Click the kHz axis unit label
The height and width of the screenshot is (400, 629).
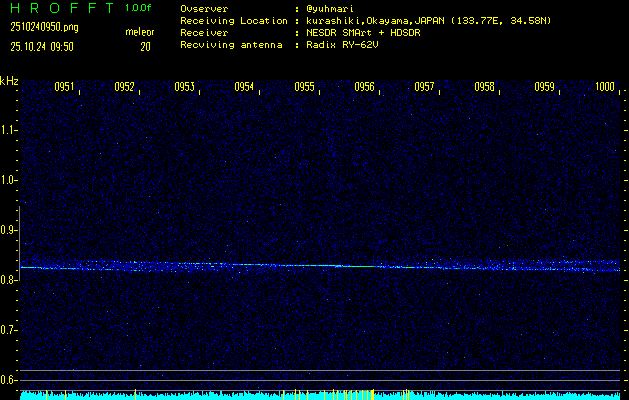pos(9,80)
